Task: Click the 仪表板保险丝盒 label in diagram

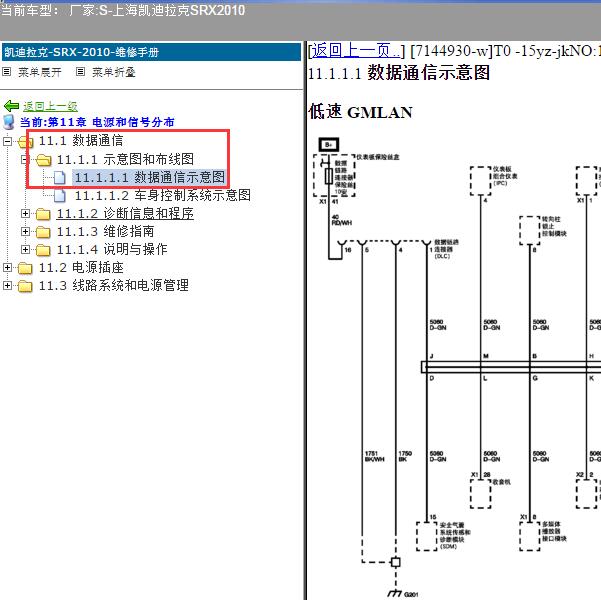Action: click(378, 157)
